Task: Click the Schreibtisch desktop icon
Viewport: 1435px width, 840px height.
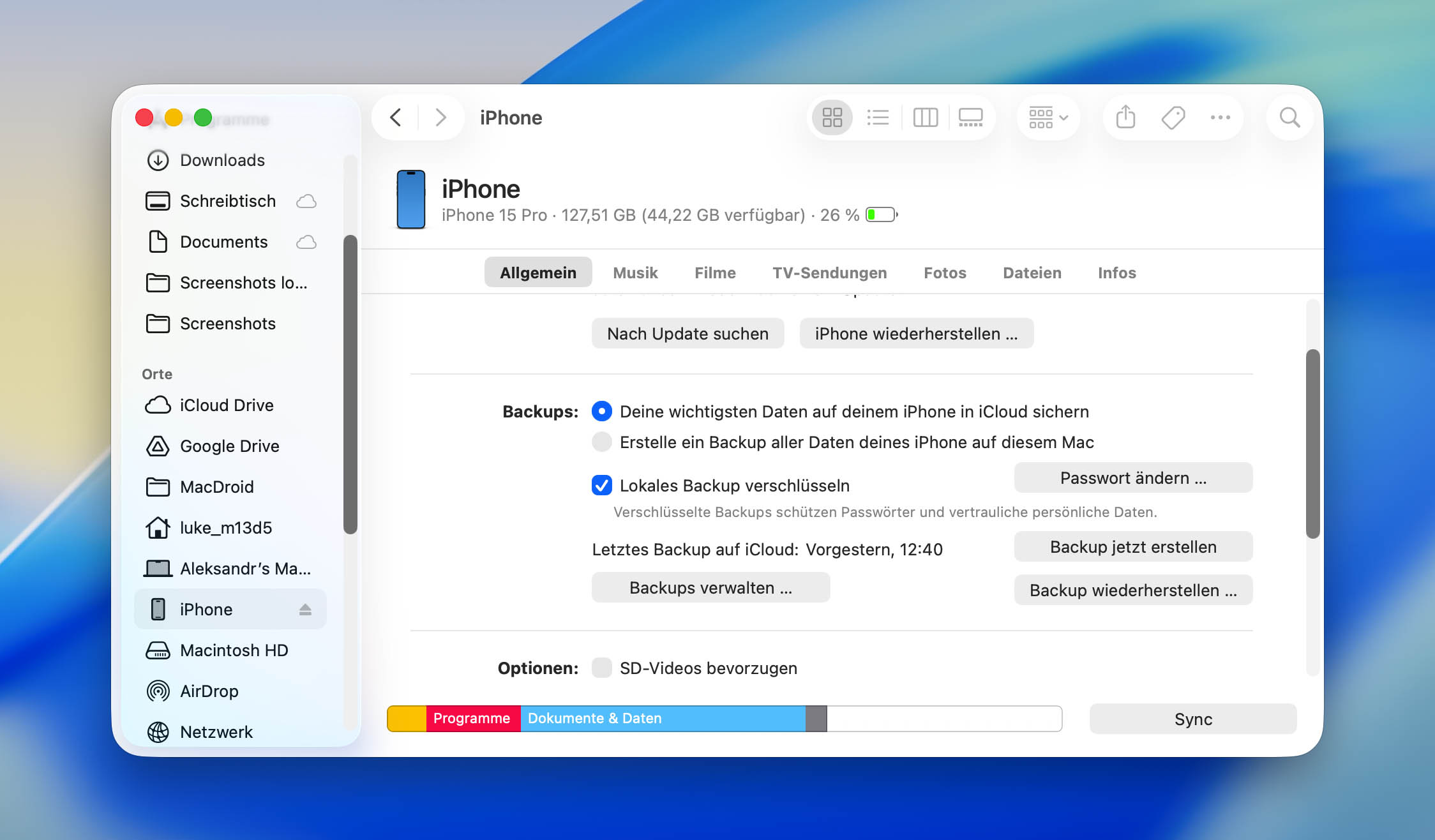Action: (x=158, y=201)
